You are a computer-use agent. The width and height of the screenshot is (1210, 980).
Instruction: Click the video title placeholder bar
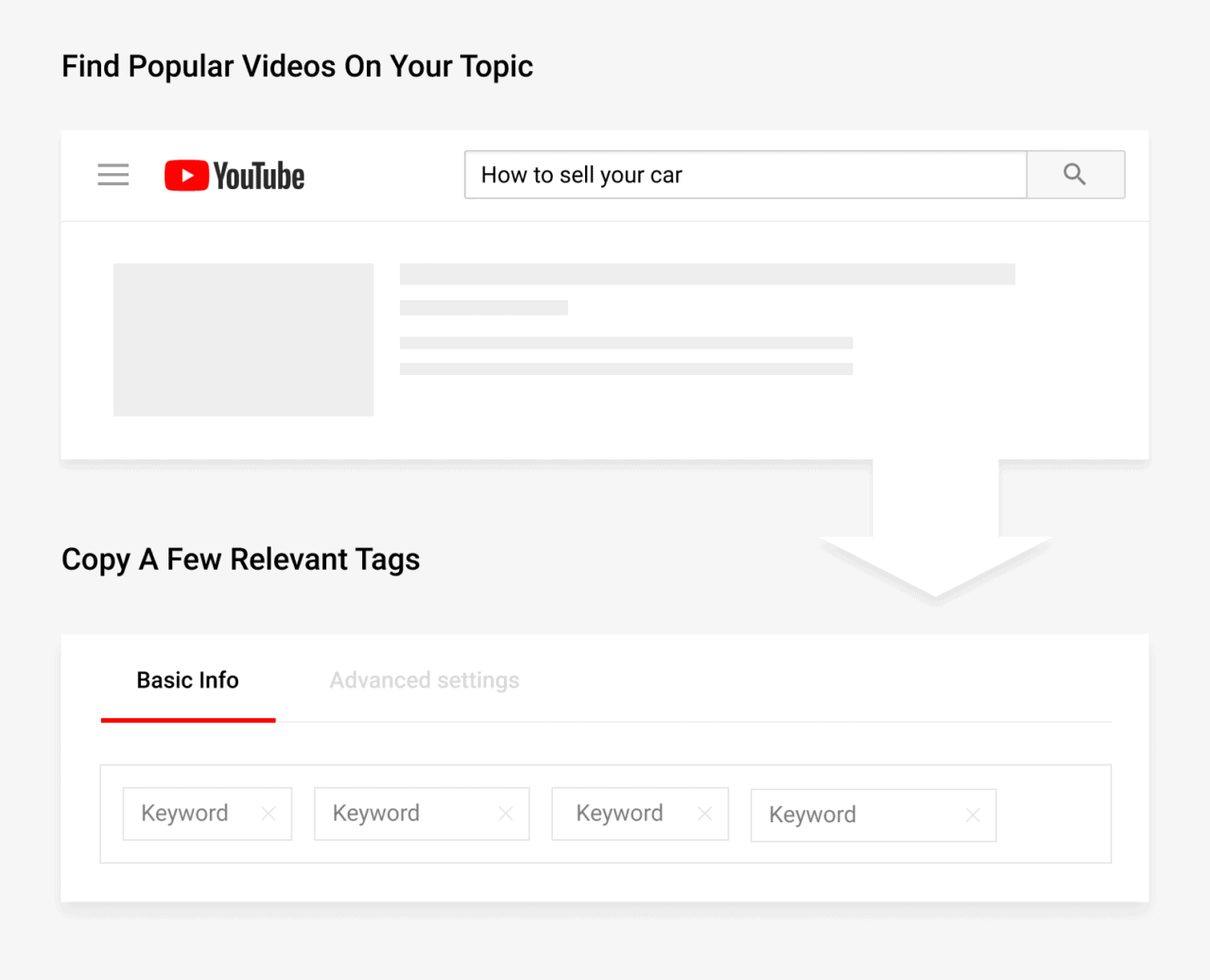pyautogui.click(x=707, y=273)
